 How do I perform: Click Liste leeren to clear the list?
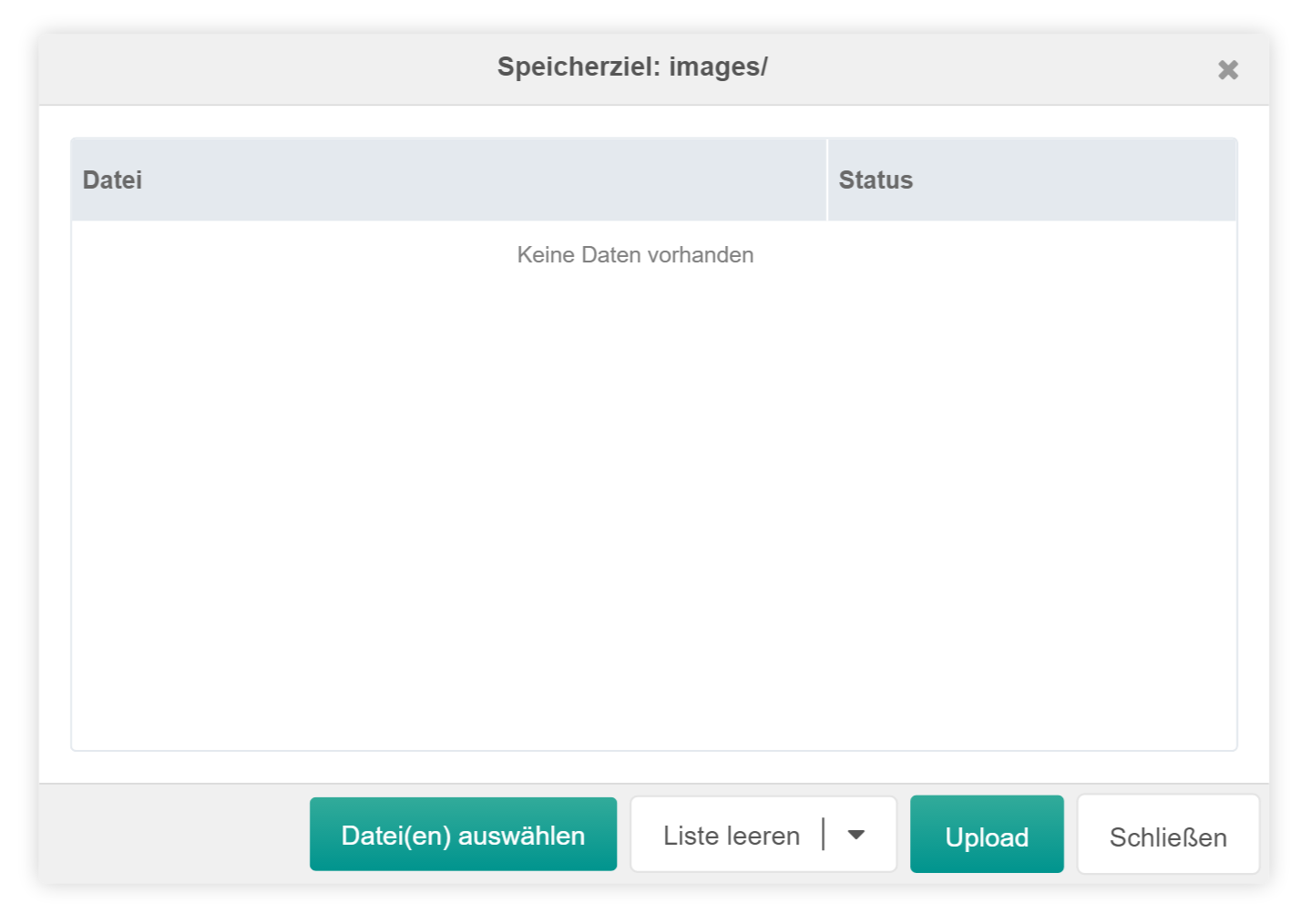click(x=732, y=834)
